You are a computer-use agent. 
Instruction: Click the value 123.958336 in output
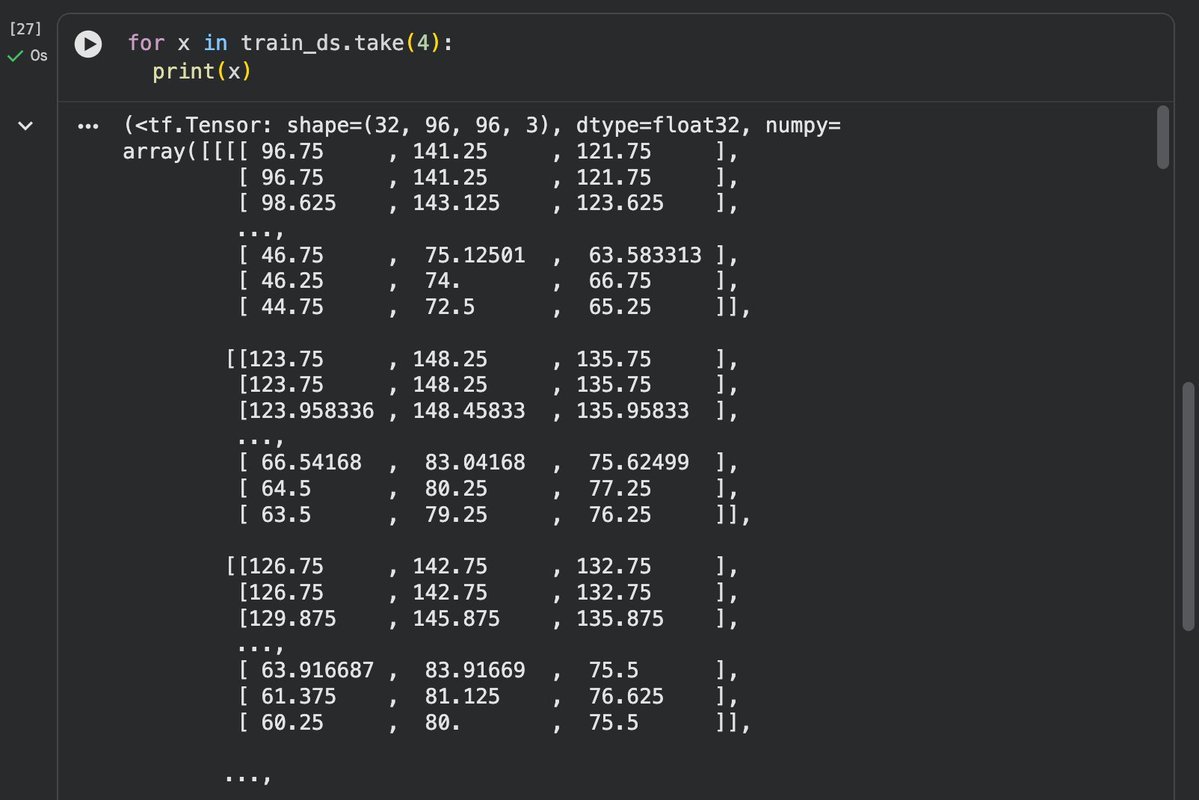tap(312, 411)
